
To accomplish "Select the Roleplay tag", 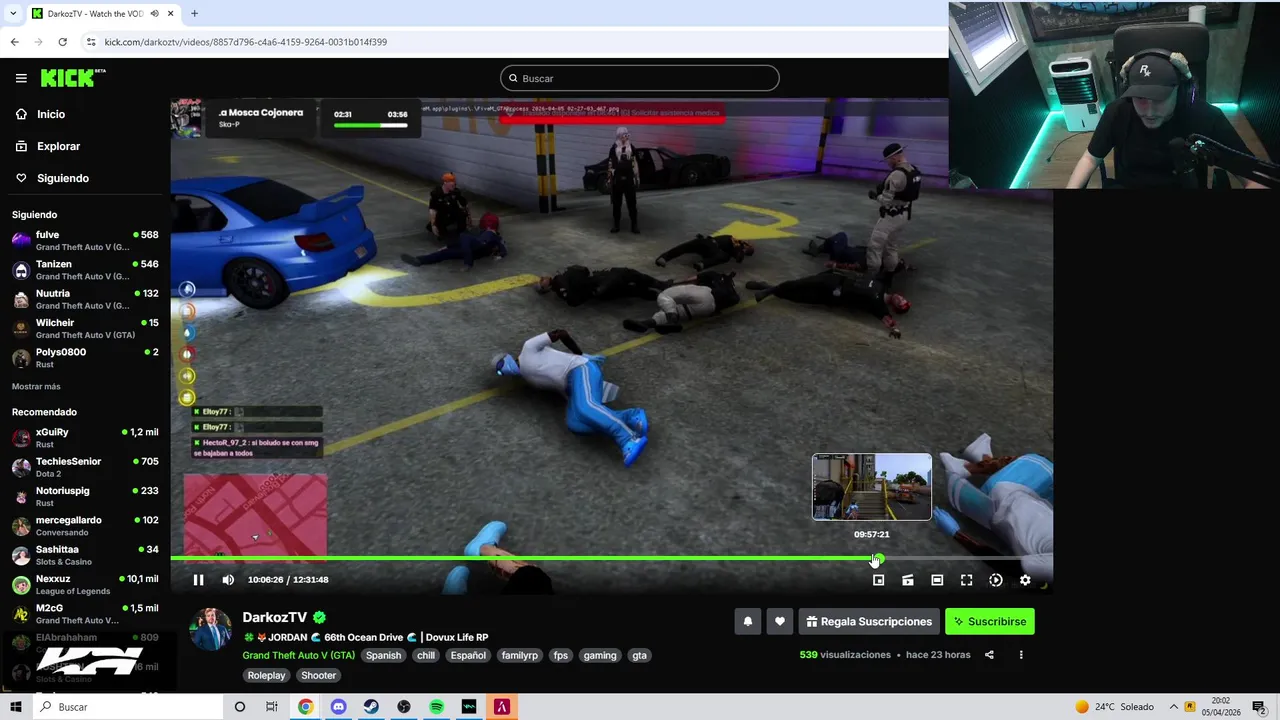I will point(266,675).
